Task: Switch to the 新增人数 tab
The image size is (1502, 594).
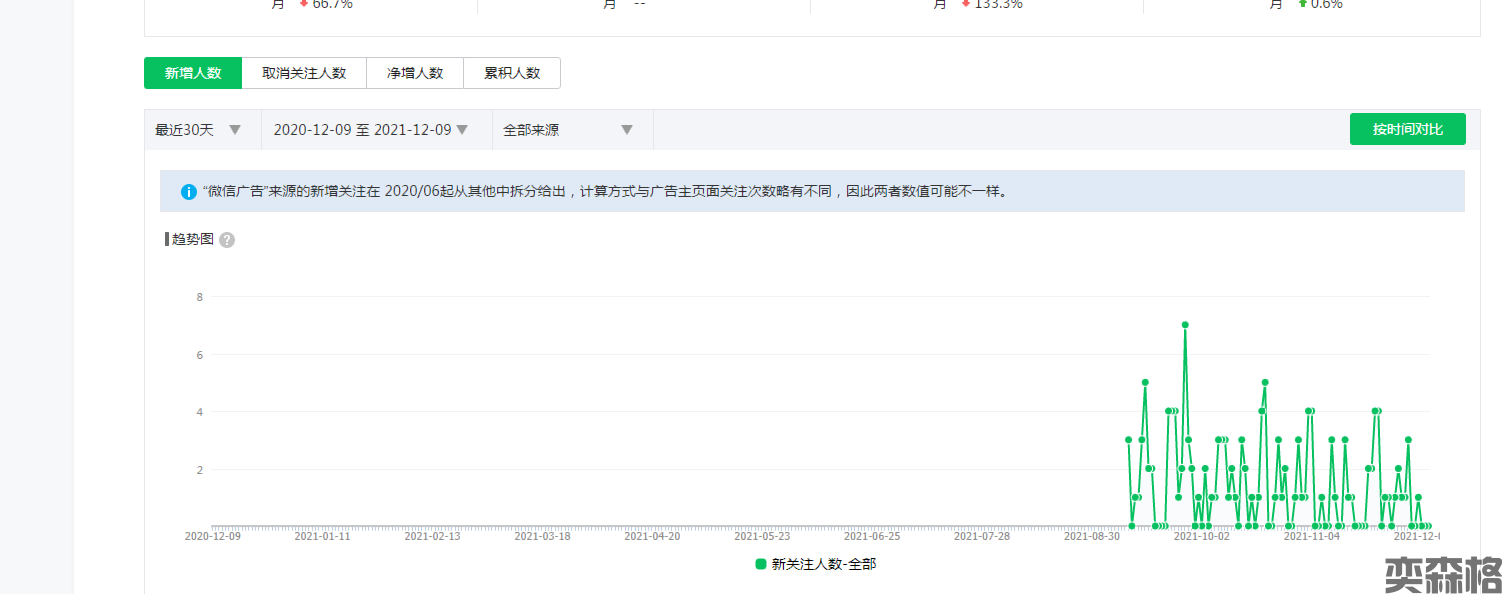Action: pos(193,73)
